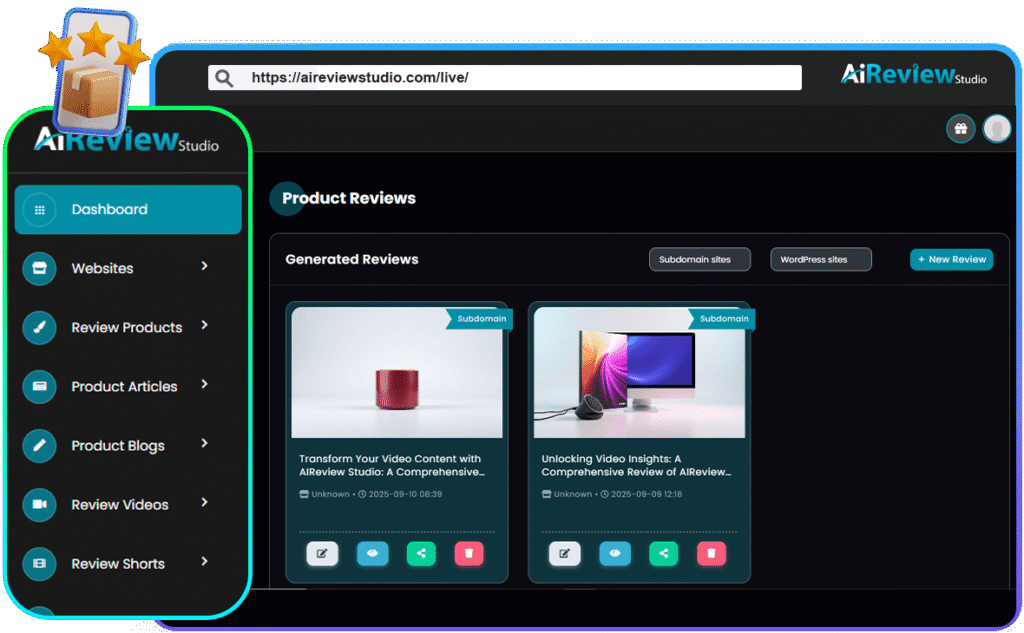1024x633 pixels.
Task: Expand the Review Products chevron
Action: tap(204, 325)
